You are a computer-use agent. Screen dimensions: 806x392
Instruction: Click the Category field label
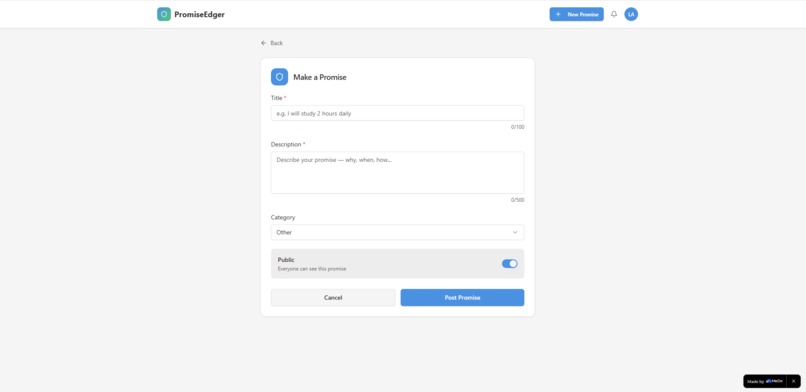283,217
